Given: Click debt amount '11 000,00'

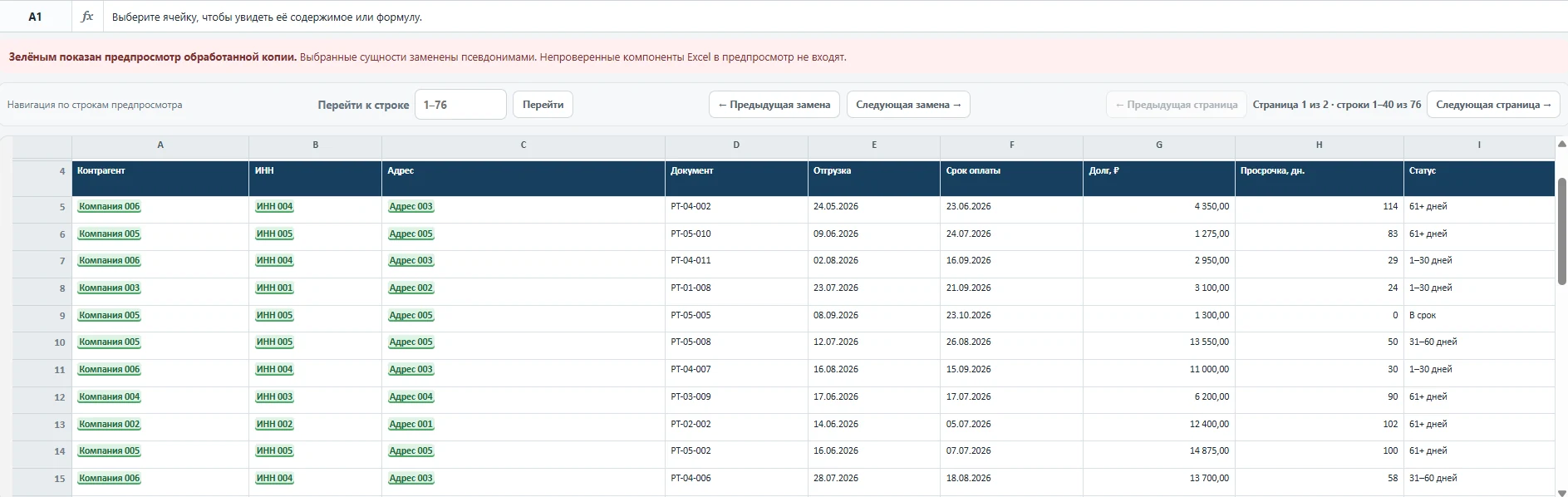Looking at the screenshot, I should 1209,370.
